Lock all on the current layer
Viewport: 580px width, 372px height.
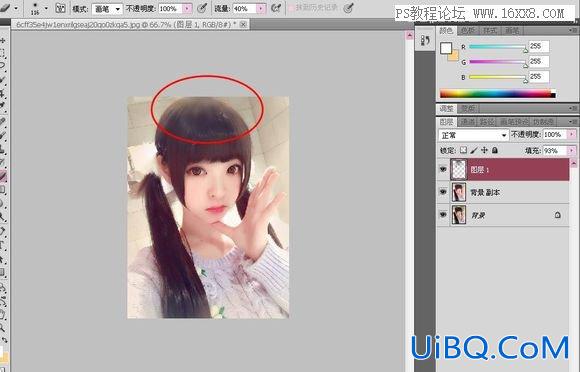coord(495,150)
